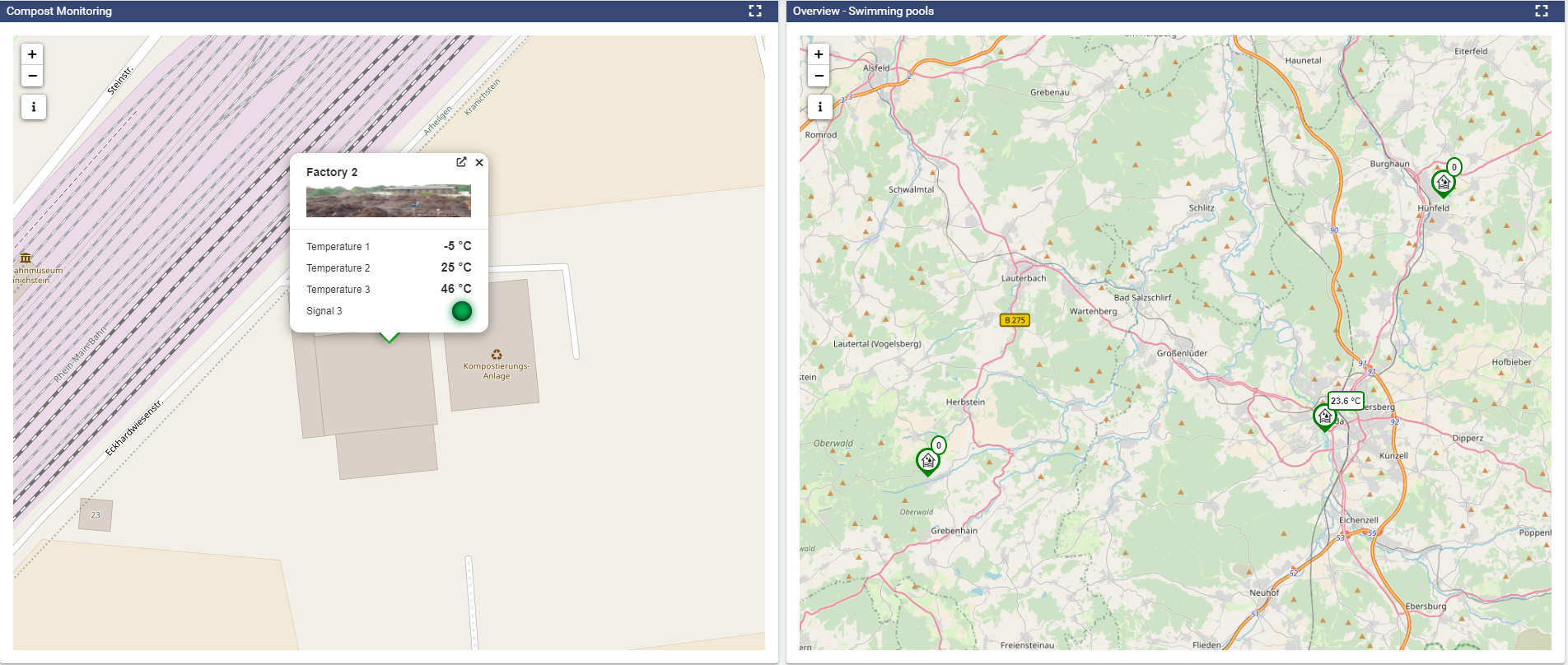Click the Kompostierungs-Anlage recycling icon
Image resolution: width=1568 pixels, height=665 pixels.
click(x=497, y=355)
